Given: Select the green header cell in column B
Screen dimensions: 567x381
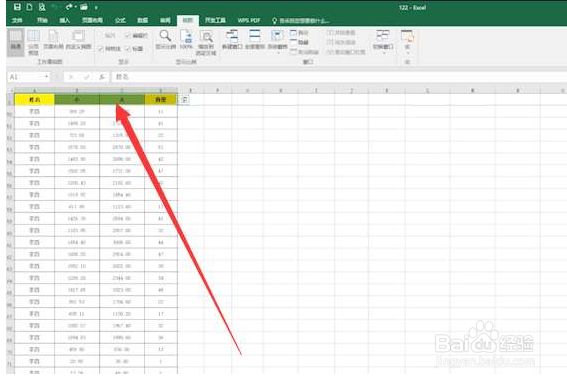Looking at the screenshot, I should pos(77,99).
